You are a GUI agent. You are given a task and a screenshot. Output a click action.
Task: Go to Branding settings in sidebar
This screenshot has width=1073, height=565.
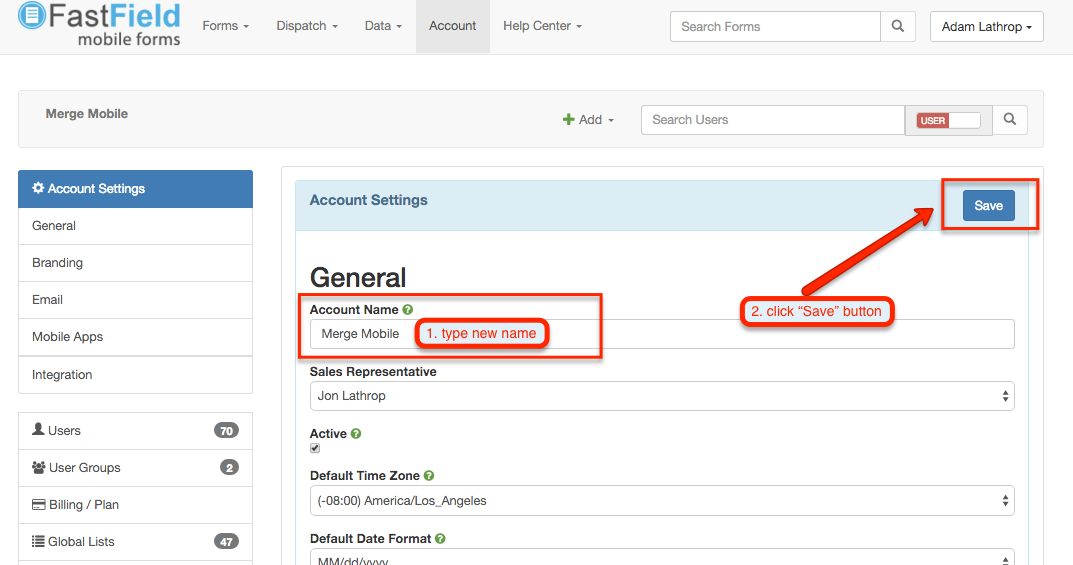(58, 263)
